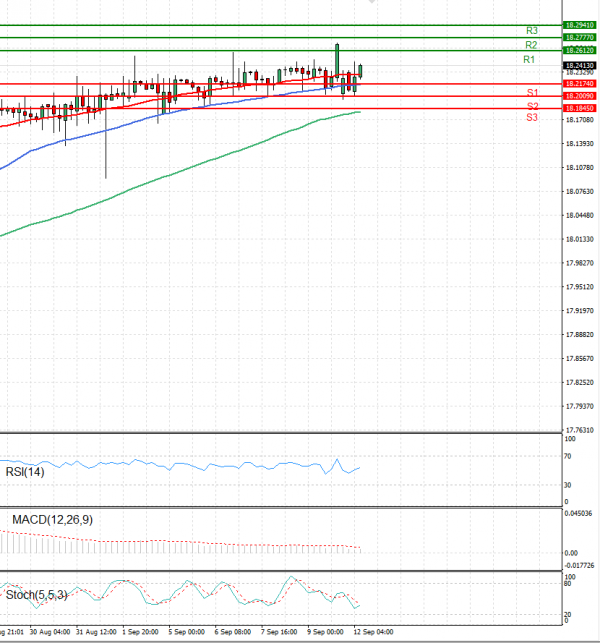Click the R3 resistance label
This screenshot has width=600, height=643.
[x=532, y=31]
